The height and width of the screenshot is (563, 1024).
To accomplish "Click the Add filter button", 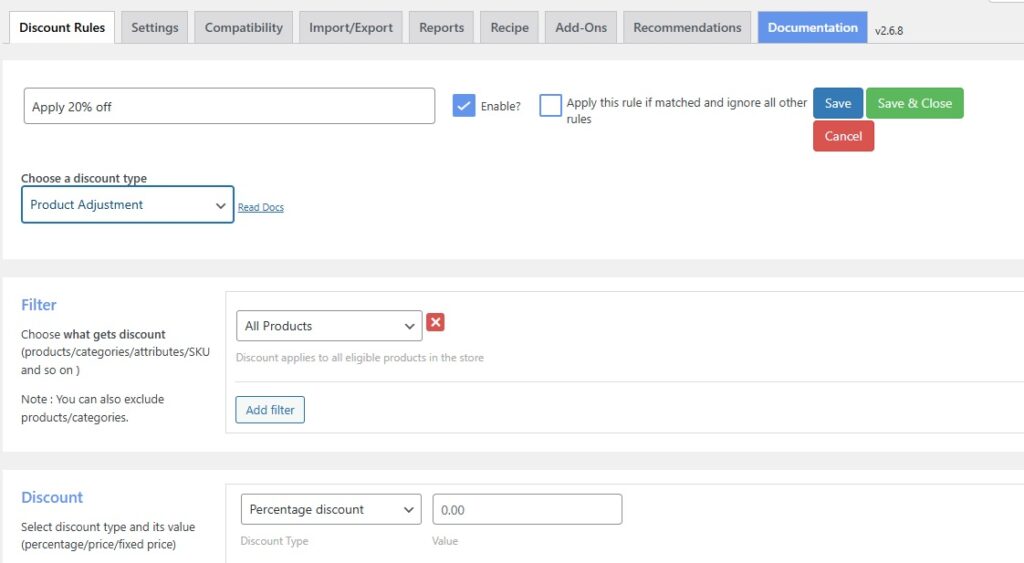I will click(270, 410).
